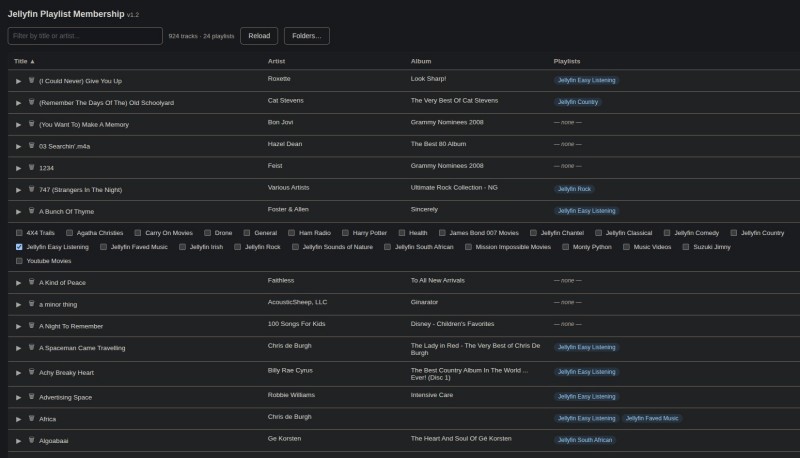Viewport: 800px width, 458px height.
Task: Play the Old Schoolyard track by Cat Stevens
Action: pos(18,103)
